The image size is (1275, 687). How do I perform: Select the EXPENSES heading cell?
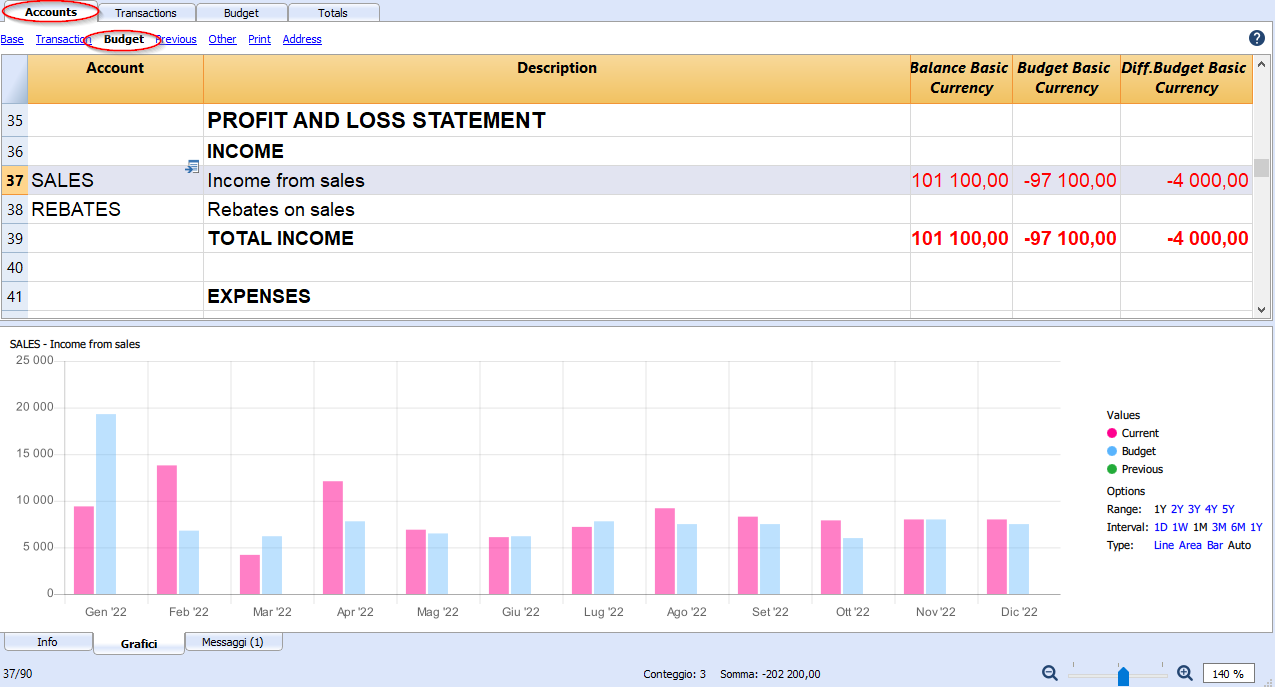pyautogui.click(x=557, y=297)
